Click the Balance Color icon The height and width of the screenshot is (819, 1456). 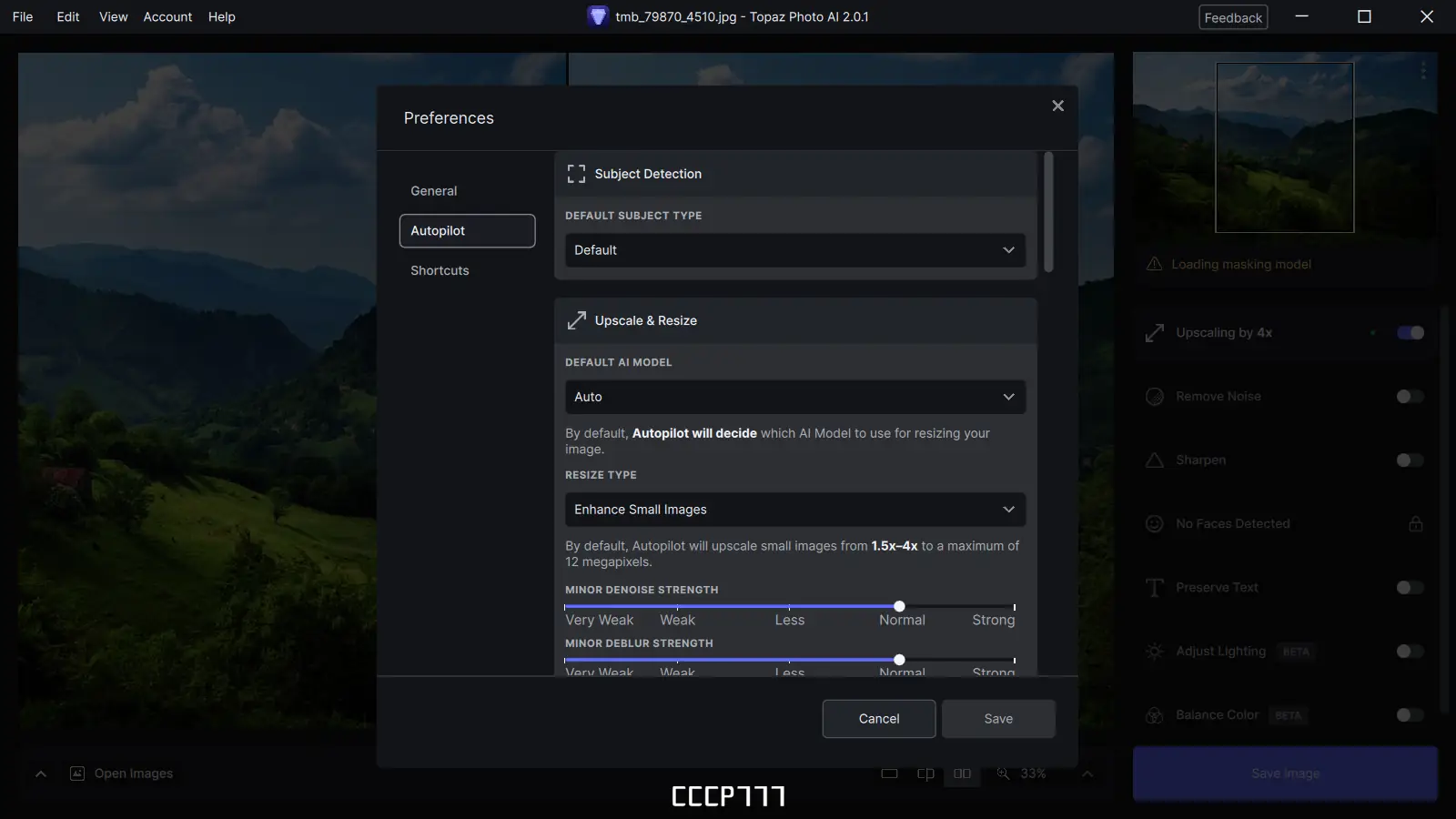pos(1155,715)
